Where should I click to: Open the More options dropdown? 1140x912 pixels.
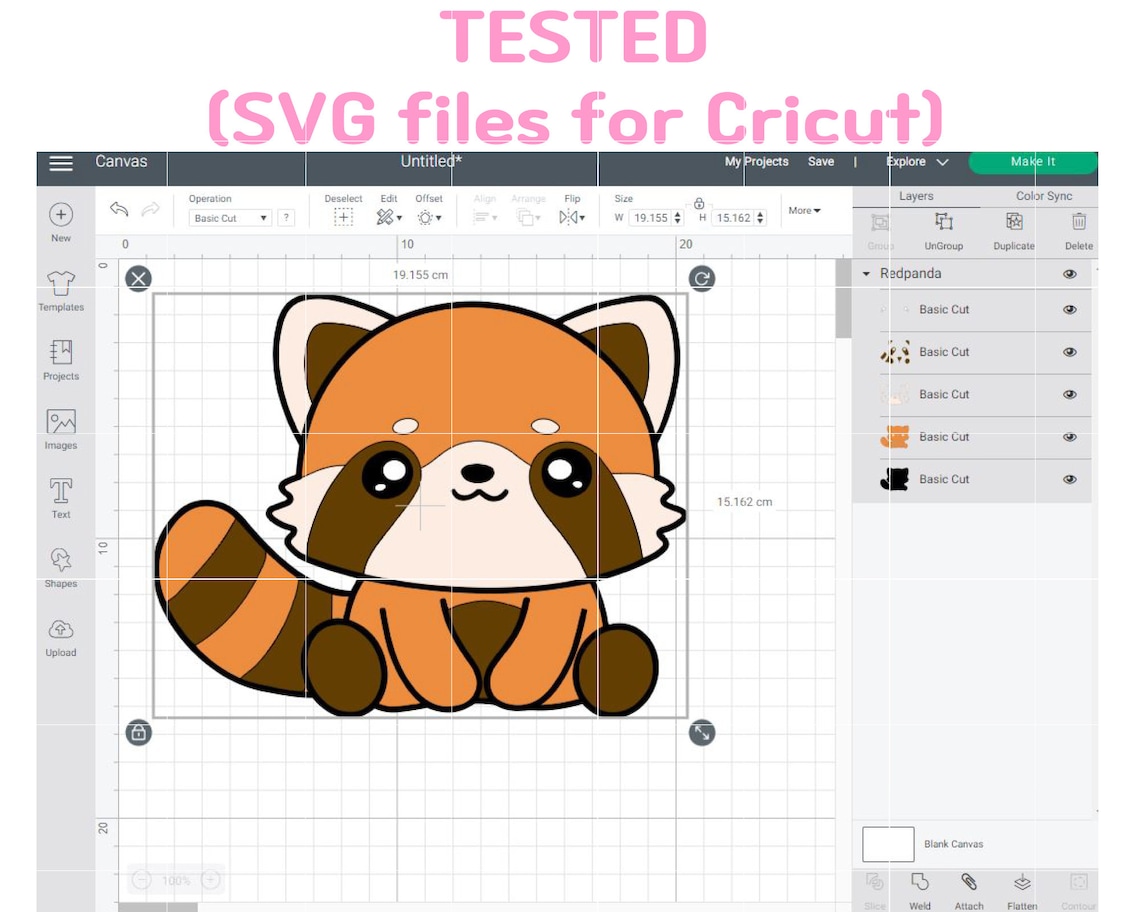click(803, 210)
